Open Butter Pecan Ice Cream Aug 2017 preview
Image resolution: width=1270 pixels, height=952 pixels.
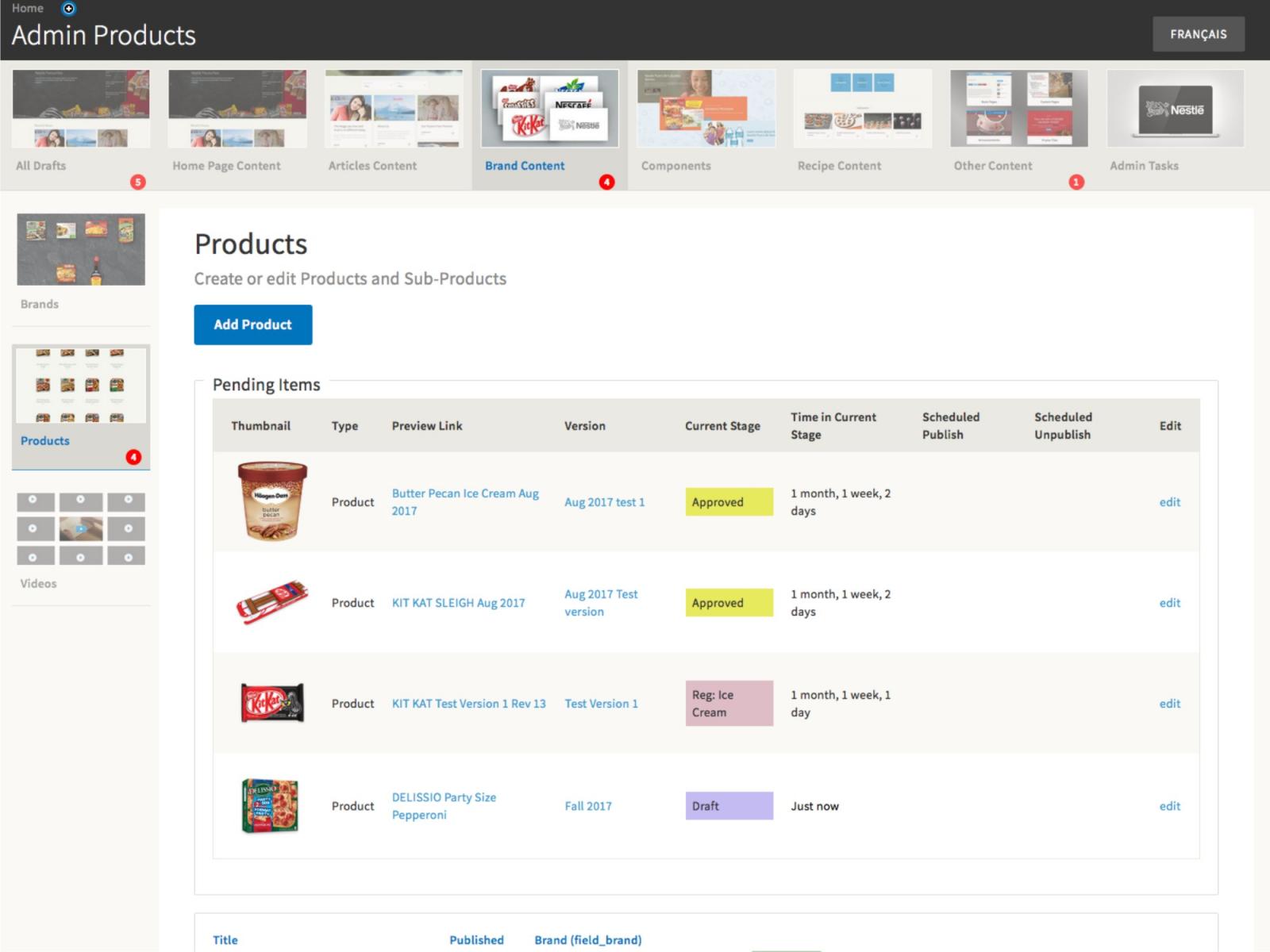[x=465, y=502]
